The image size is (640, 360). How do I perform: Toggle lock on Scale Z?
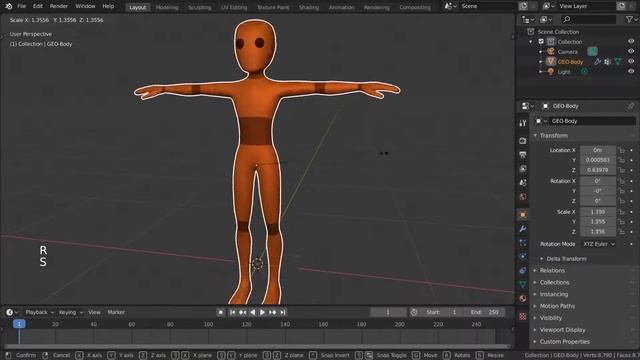[622, 231]
